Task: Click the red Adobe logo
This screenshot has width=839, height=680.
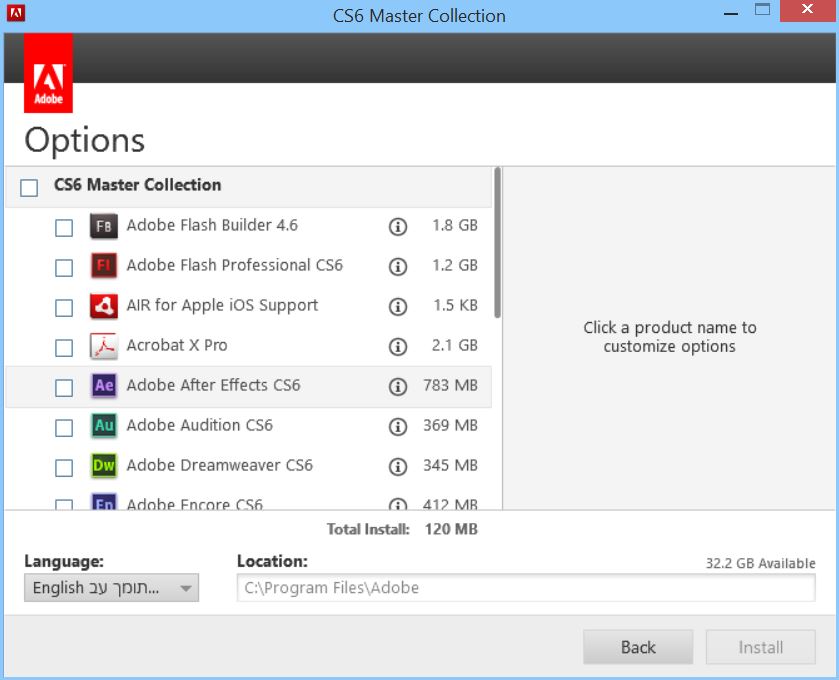Action: [48, 73]
